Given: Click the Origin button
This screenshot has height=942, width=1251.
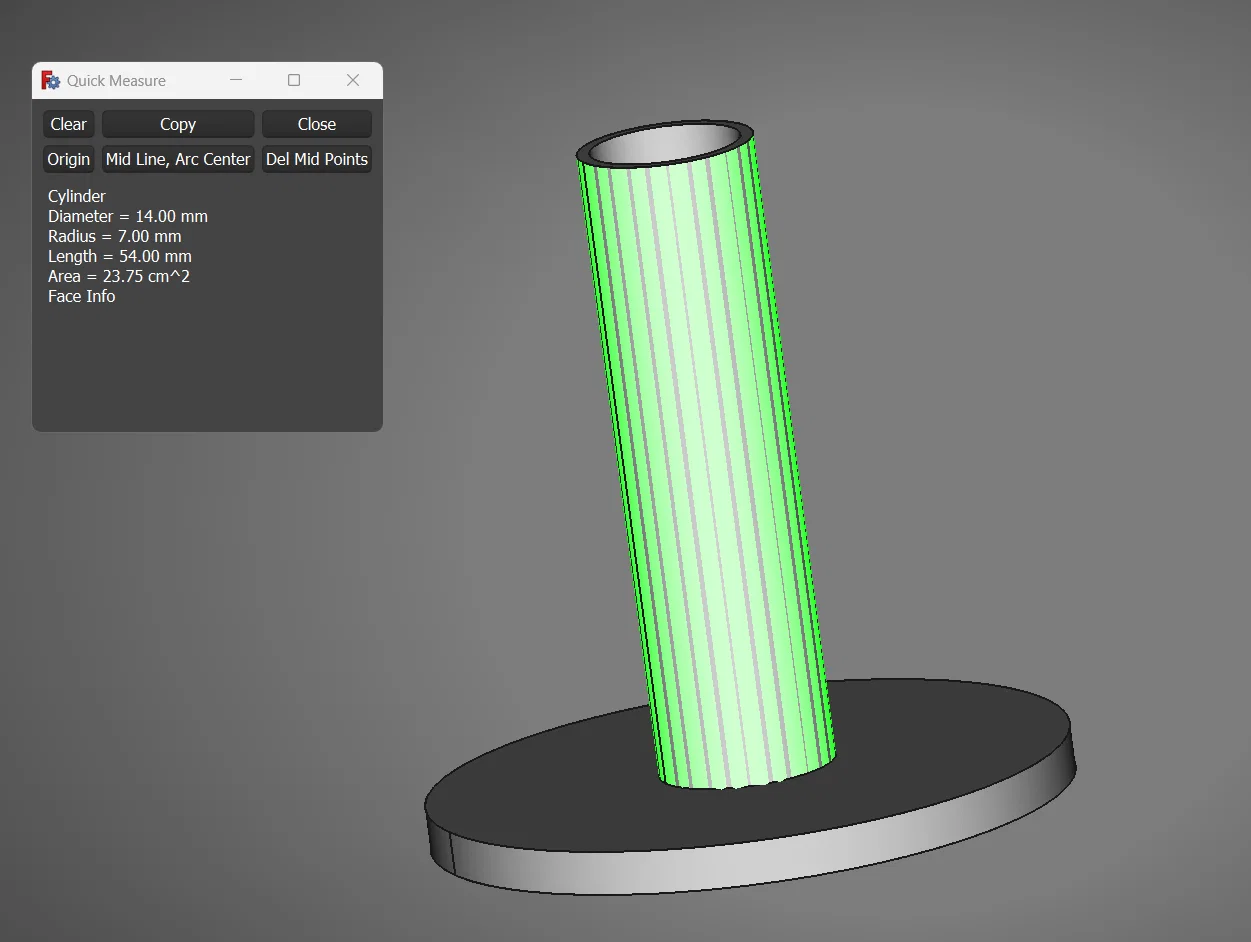Looking at the screenshot, I should point(68,159).
